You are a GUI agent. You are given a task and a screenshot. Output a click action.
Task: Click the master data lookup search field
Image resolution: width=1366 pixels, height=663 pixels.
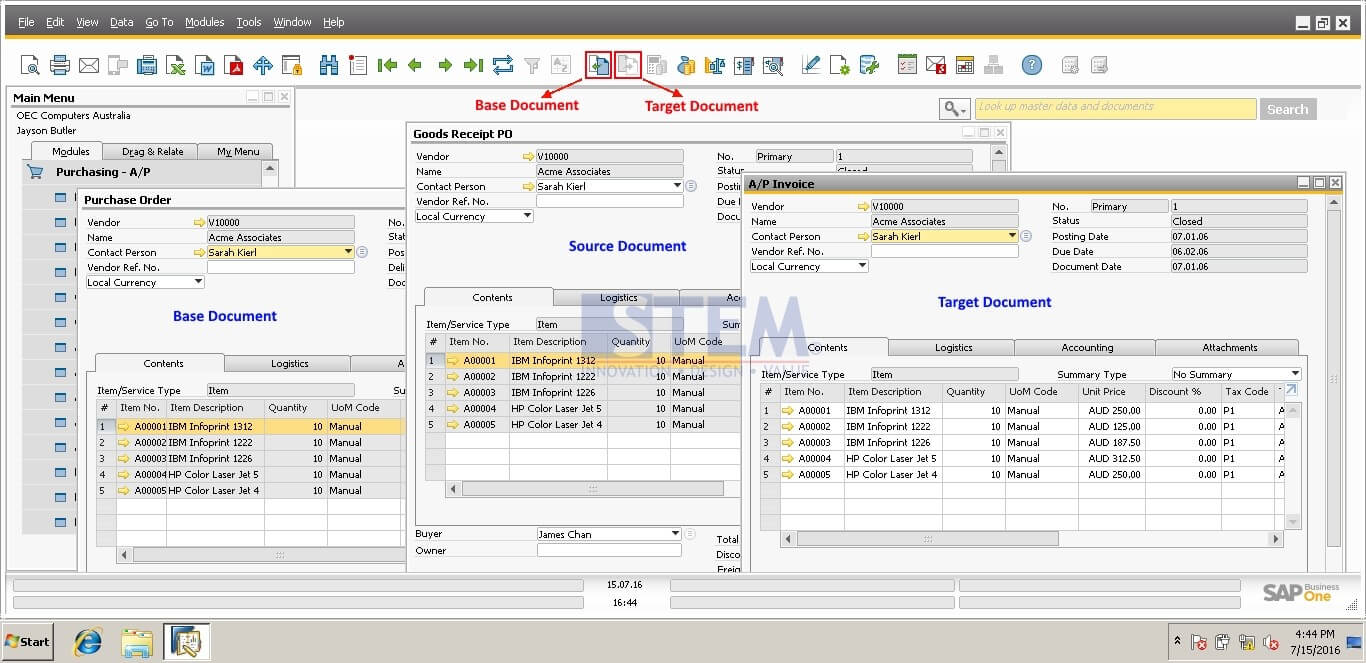[x=1115, y=108]
